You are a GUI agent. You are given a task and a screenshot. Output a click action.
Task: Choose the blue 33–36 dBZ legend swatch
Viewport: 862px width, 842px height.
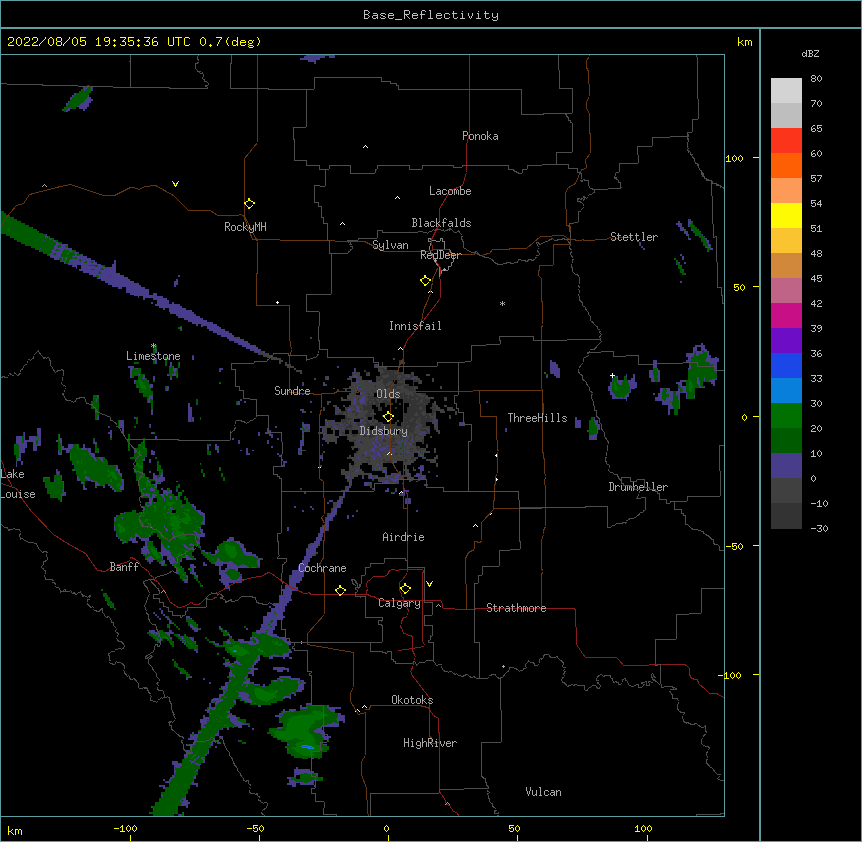coord(786,365)
